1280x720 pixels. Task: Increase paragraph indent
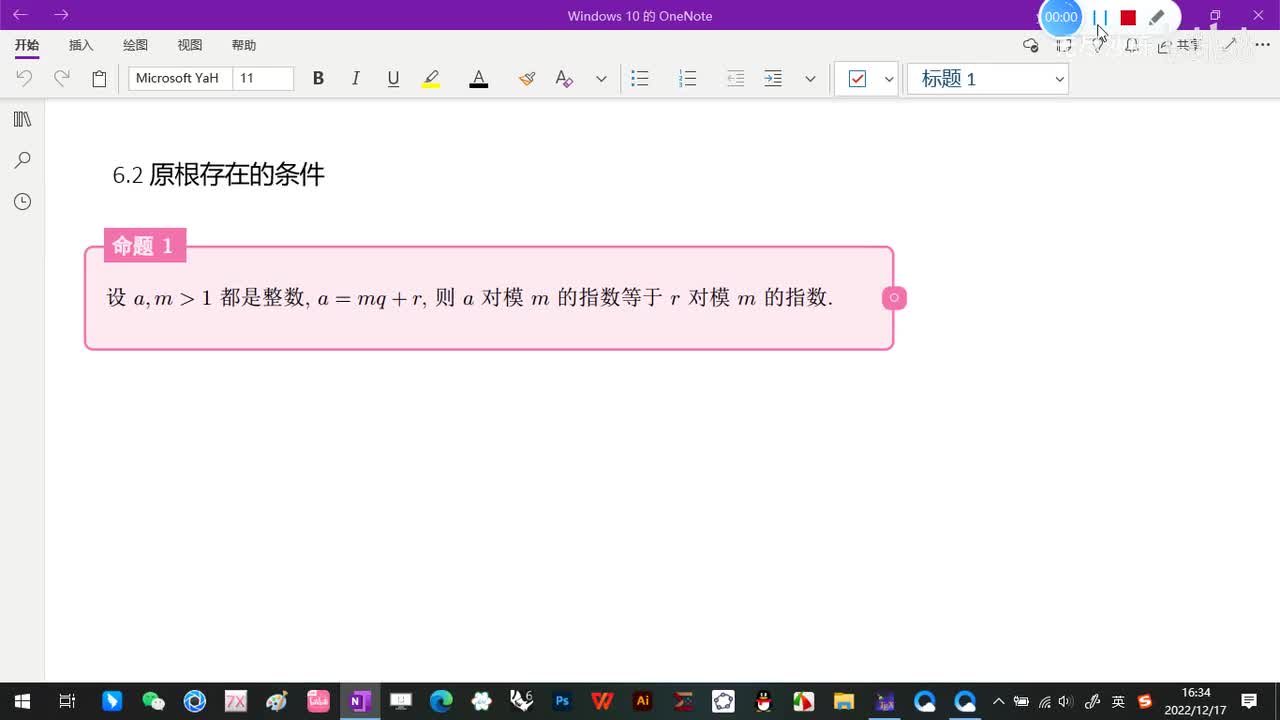(773, 78)
